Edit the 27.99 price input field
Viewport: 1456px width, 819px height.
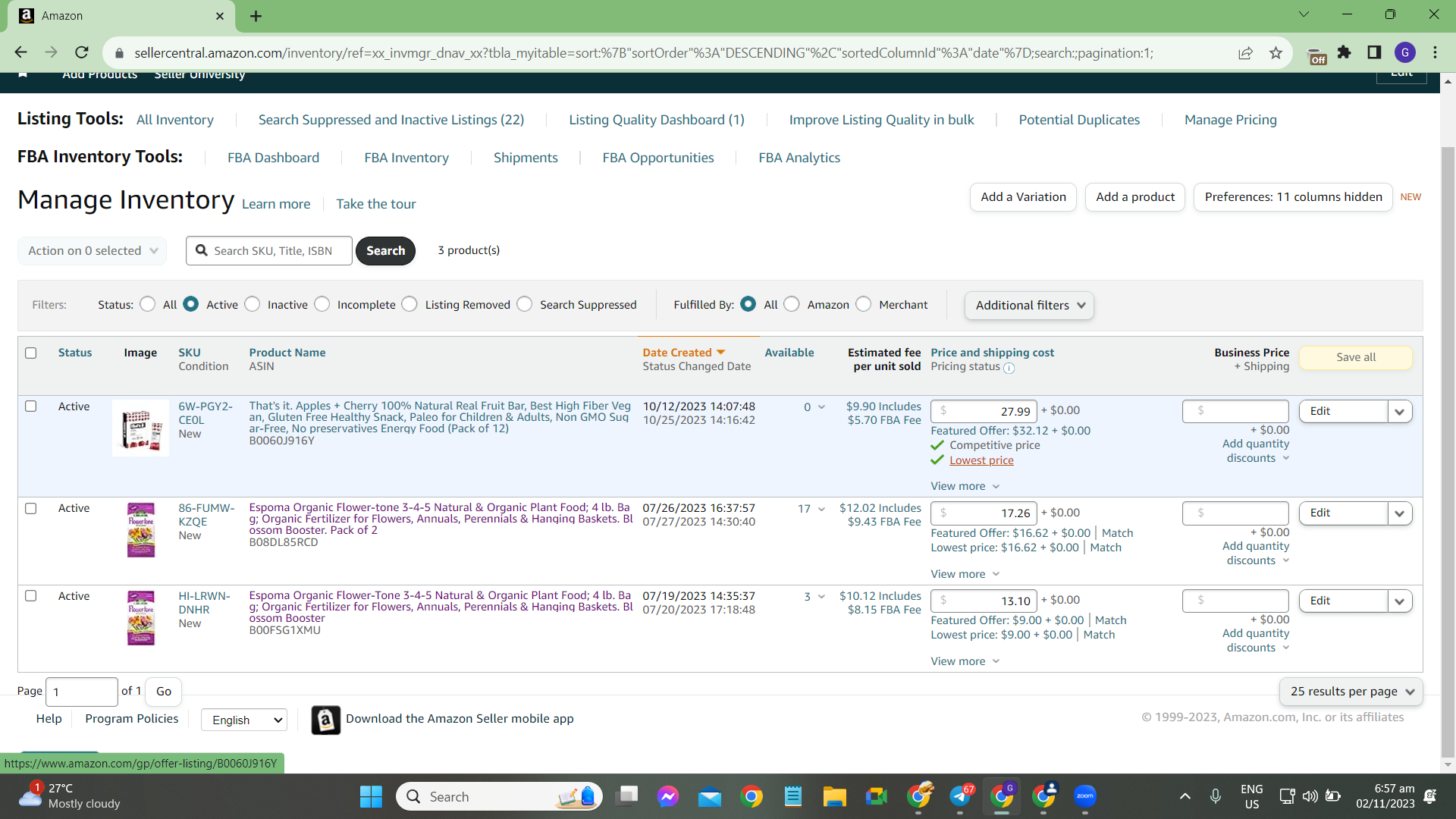coord(984,411)
